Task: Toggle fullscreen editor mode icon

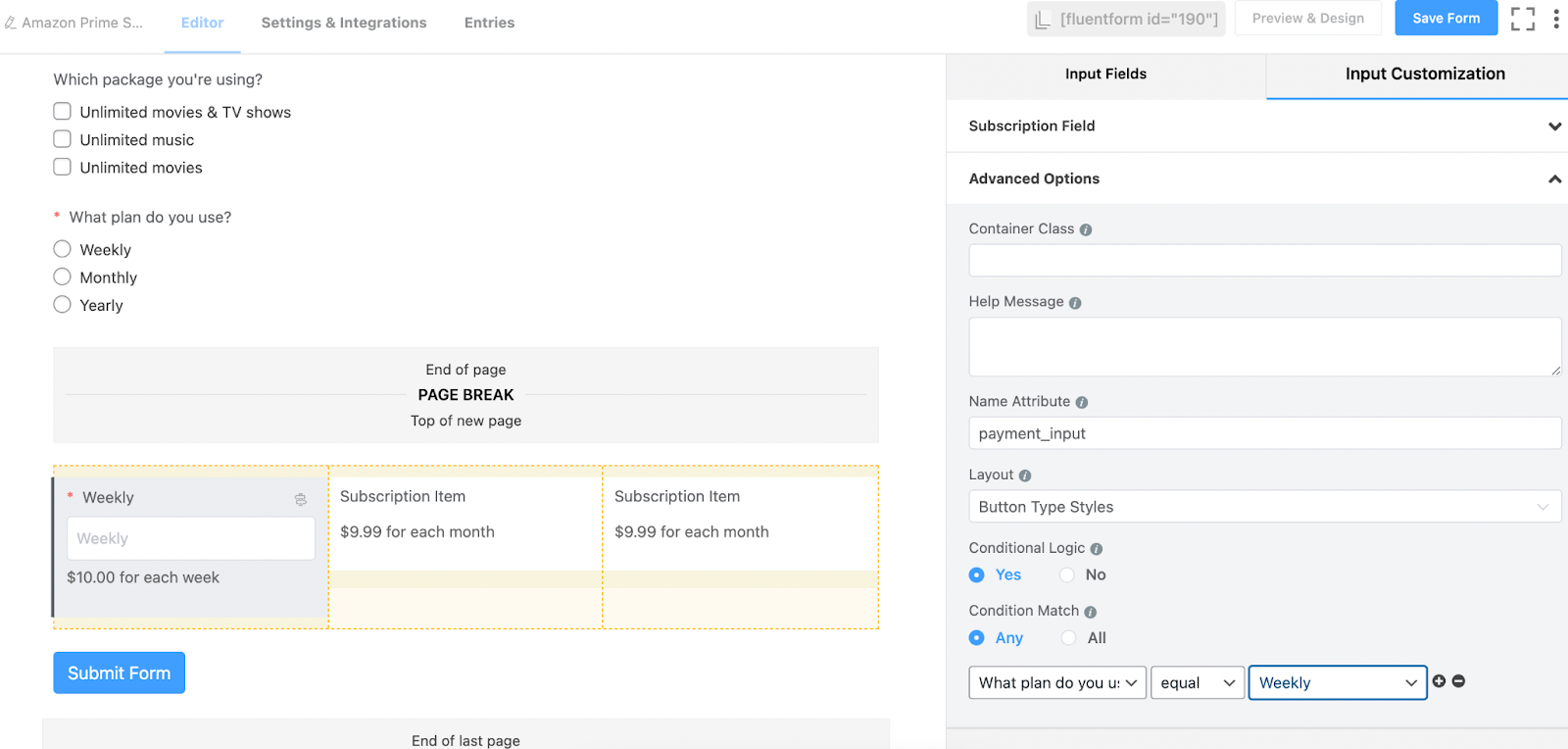Action: point(1522,19)
